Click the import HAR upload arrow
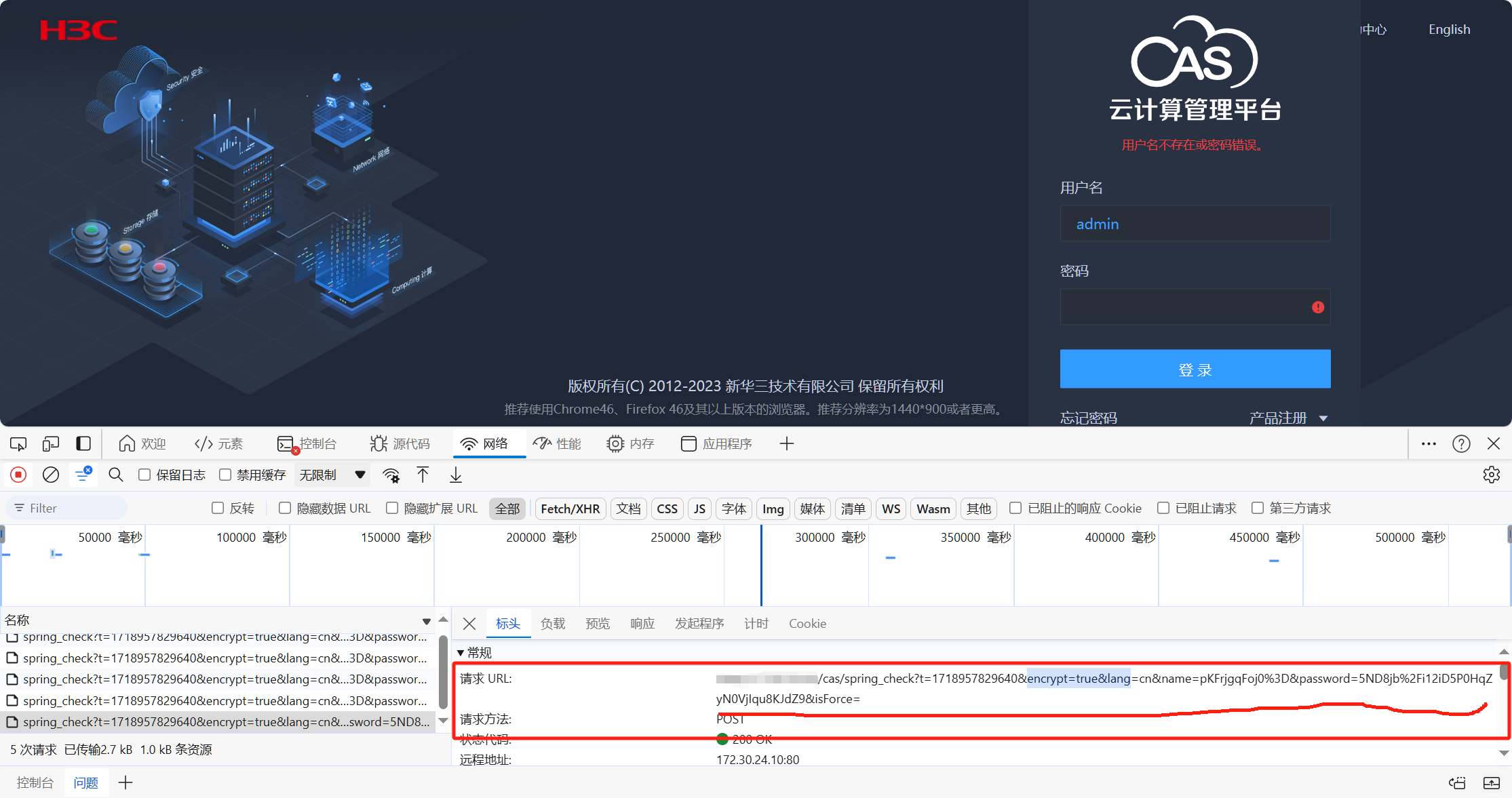1512x798 pixels. [x=423, y=475]
